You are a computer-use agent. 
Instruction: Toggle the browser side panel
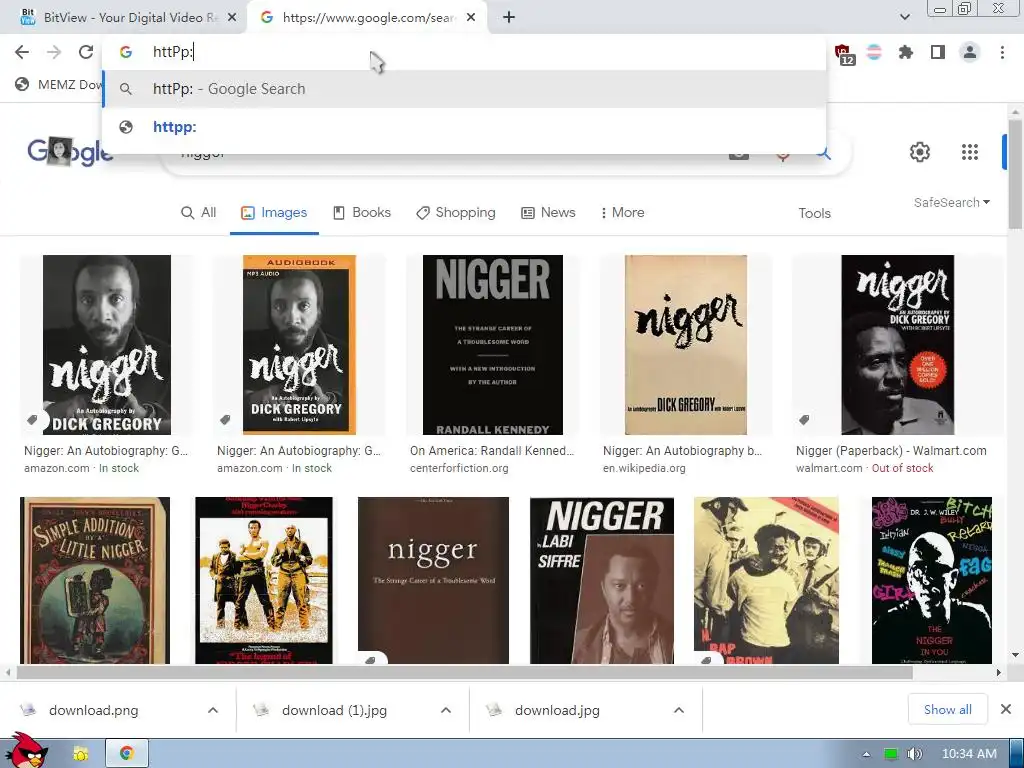tap(938, 52)
